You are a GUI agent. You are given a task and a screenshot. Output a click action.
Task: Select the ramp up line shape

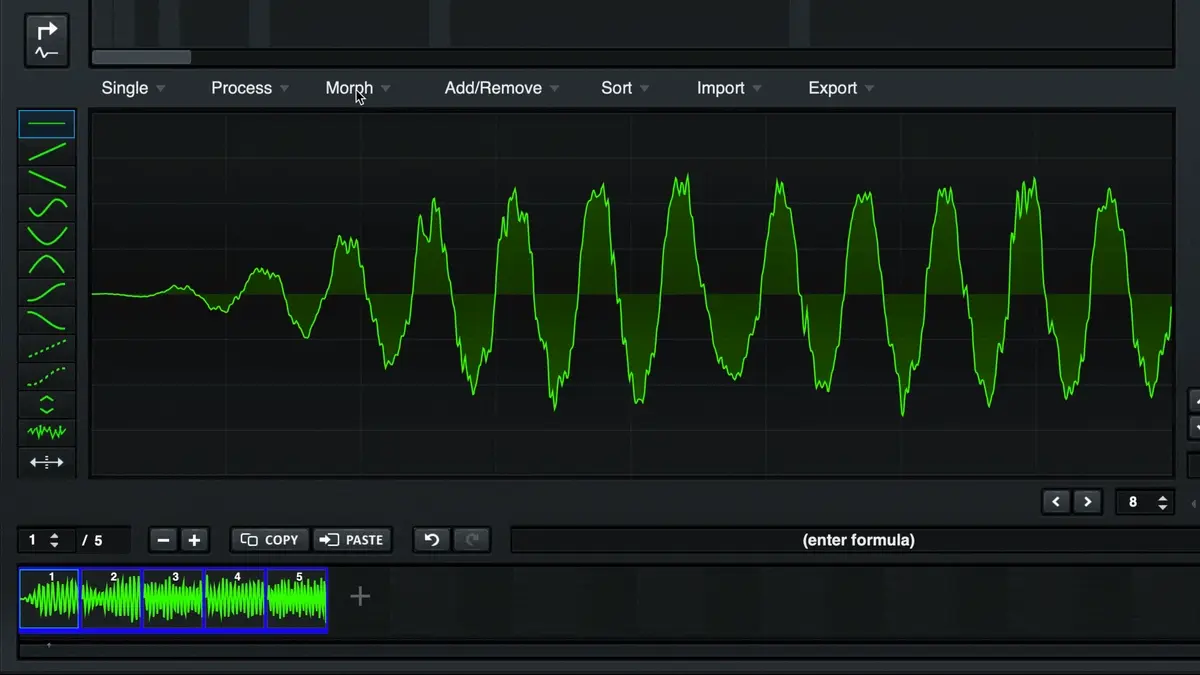[x=47, y=152]
